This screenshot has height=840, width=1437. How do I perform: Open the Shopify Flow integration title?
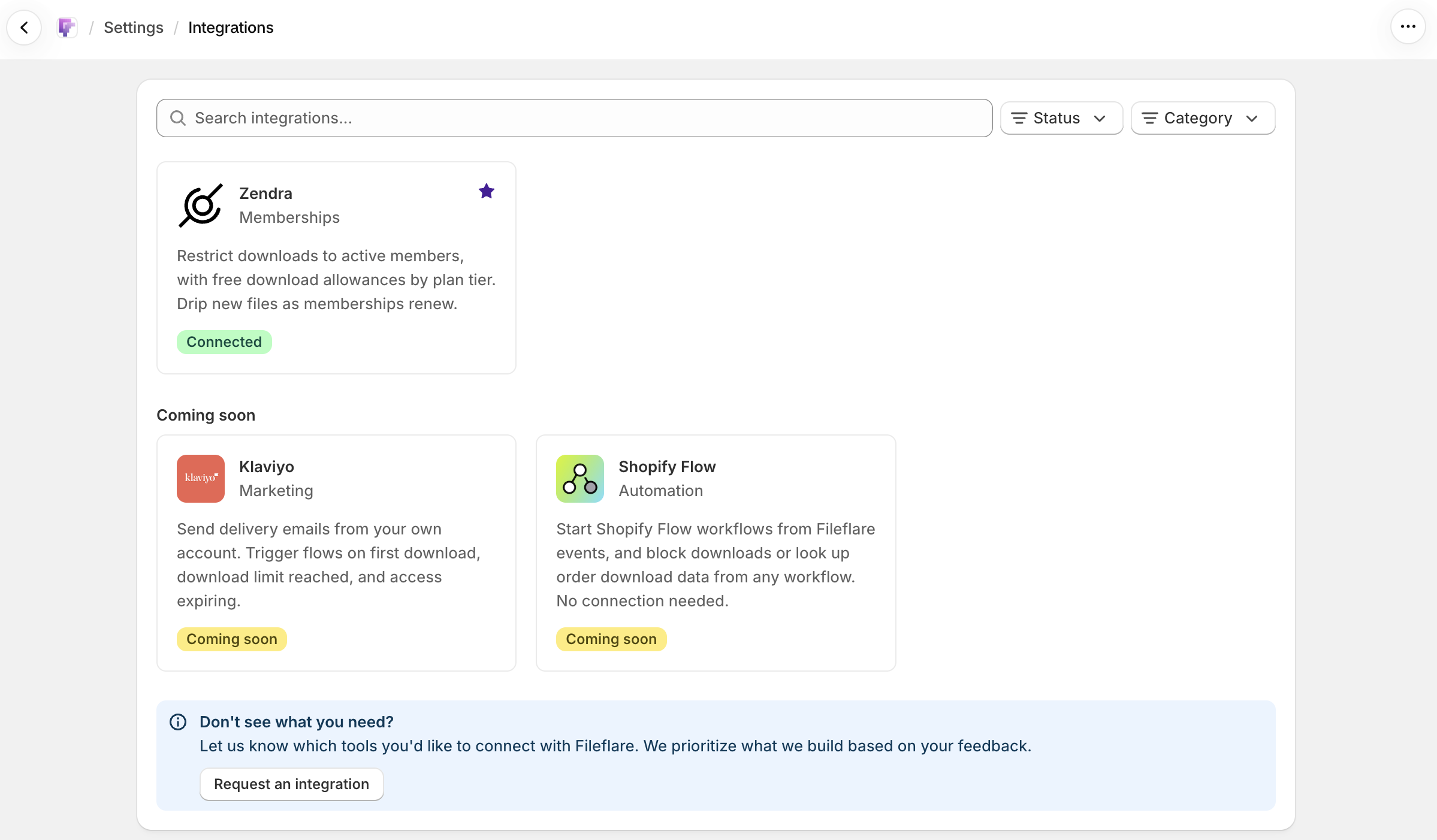pos(667,467)
